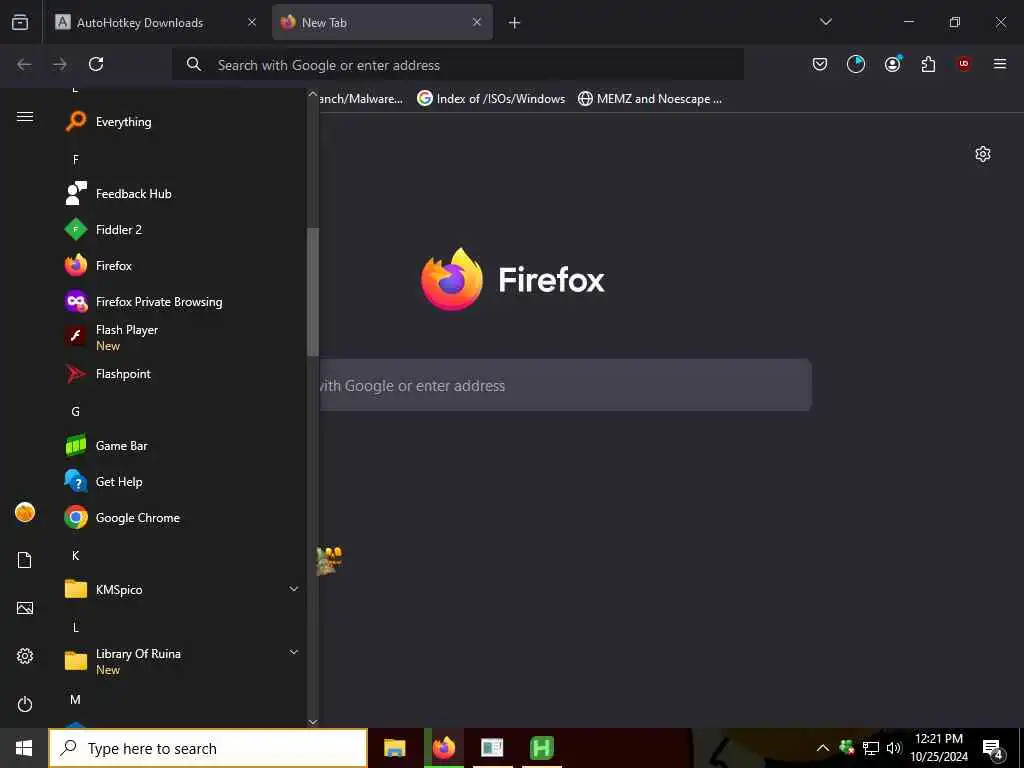The image size is (1024, 768).
Task: Focus the Firefox address bar
Action: coord(458,65)
